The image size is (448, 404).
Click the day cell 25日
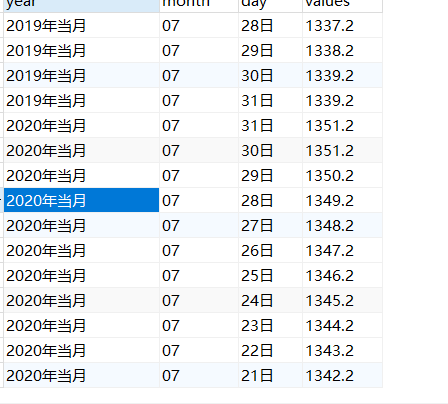pyautogui.click(x=270, y=275)
